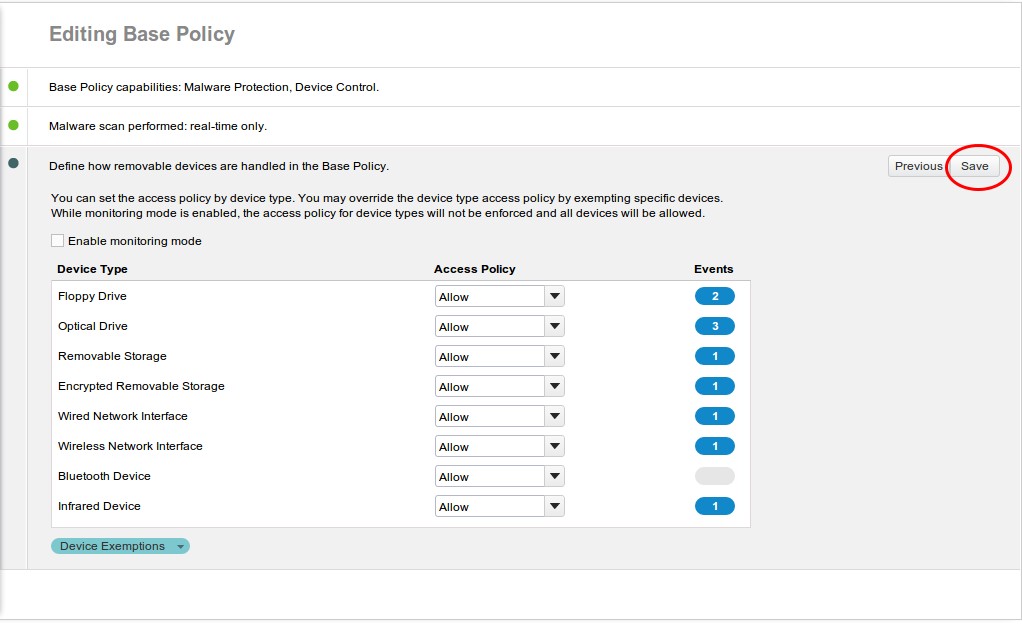Click green status dot for Base Policy capabilities
The width and height of the screenshot is (1022, 639).
[x=13, y=86]
